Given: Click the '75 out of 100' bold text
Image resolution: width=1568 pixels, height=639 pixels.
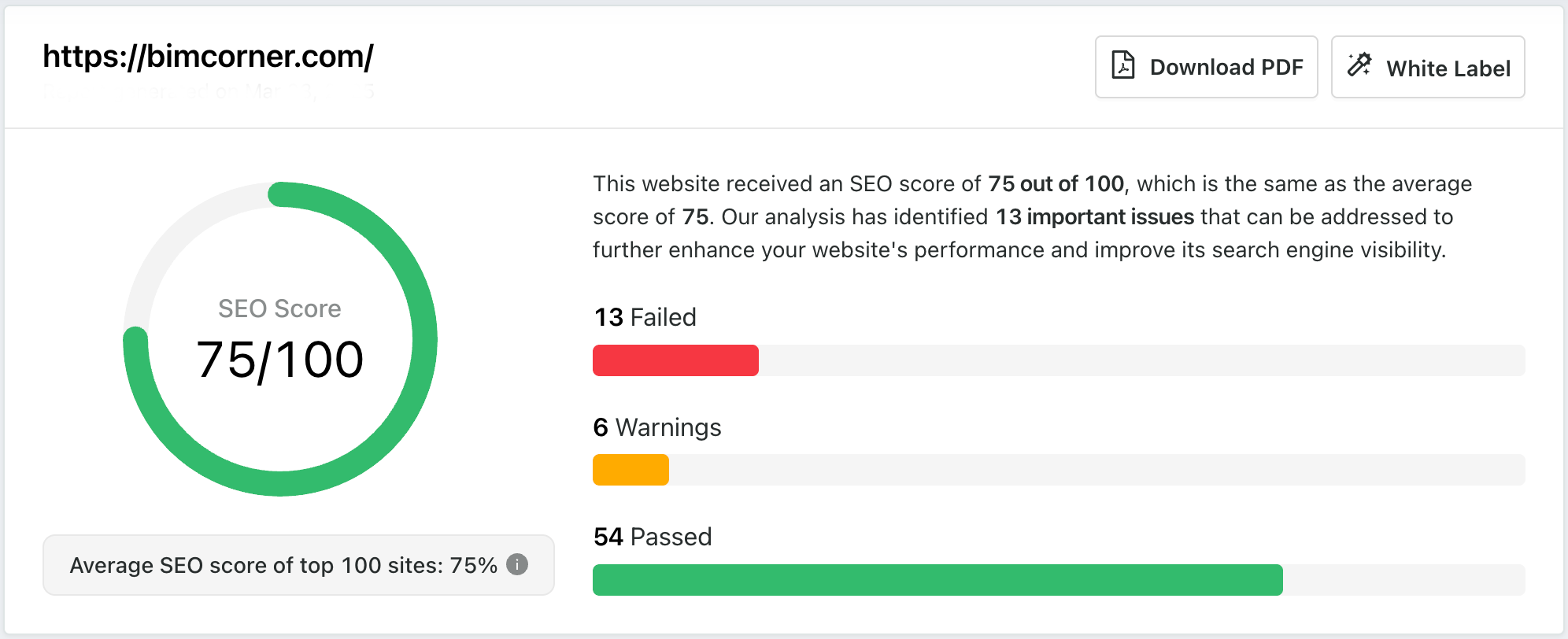Looking at the screenshot, I should click(x=1056, y=184).
